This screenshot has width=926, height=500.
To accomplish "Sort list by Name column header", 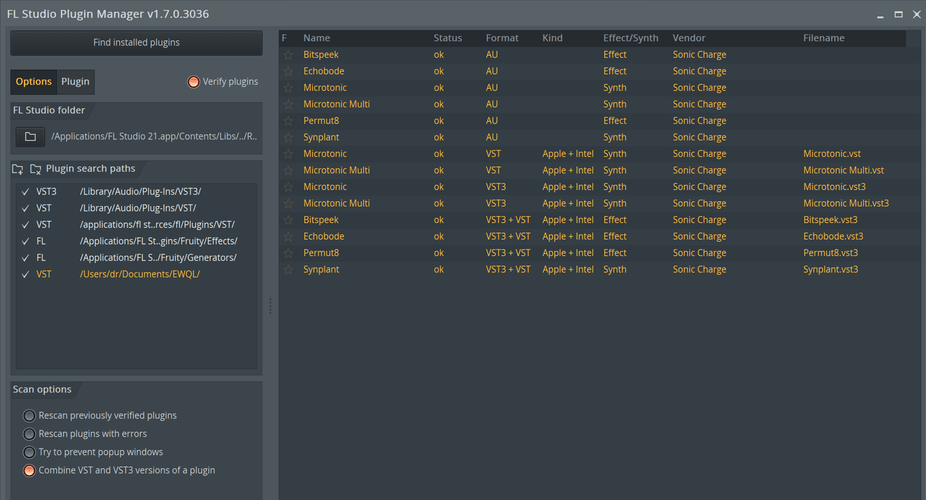I will pyautogui.click(x=317, y=38).
